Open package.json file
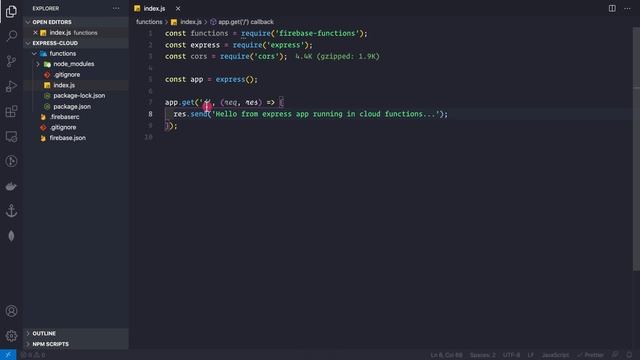Viewport: 640px width, 360px height. pyautogui.click(x=72, y=107)
